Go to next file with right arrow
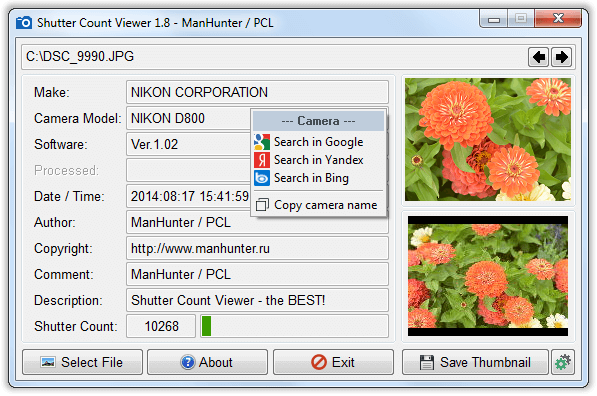This screenshot has width=597, height=396. point(561,57)
